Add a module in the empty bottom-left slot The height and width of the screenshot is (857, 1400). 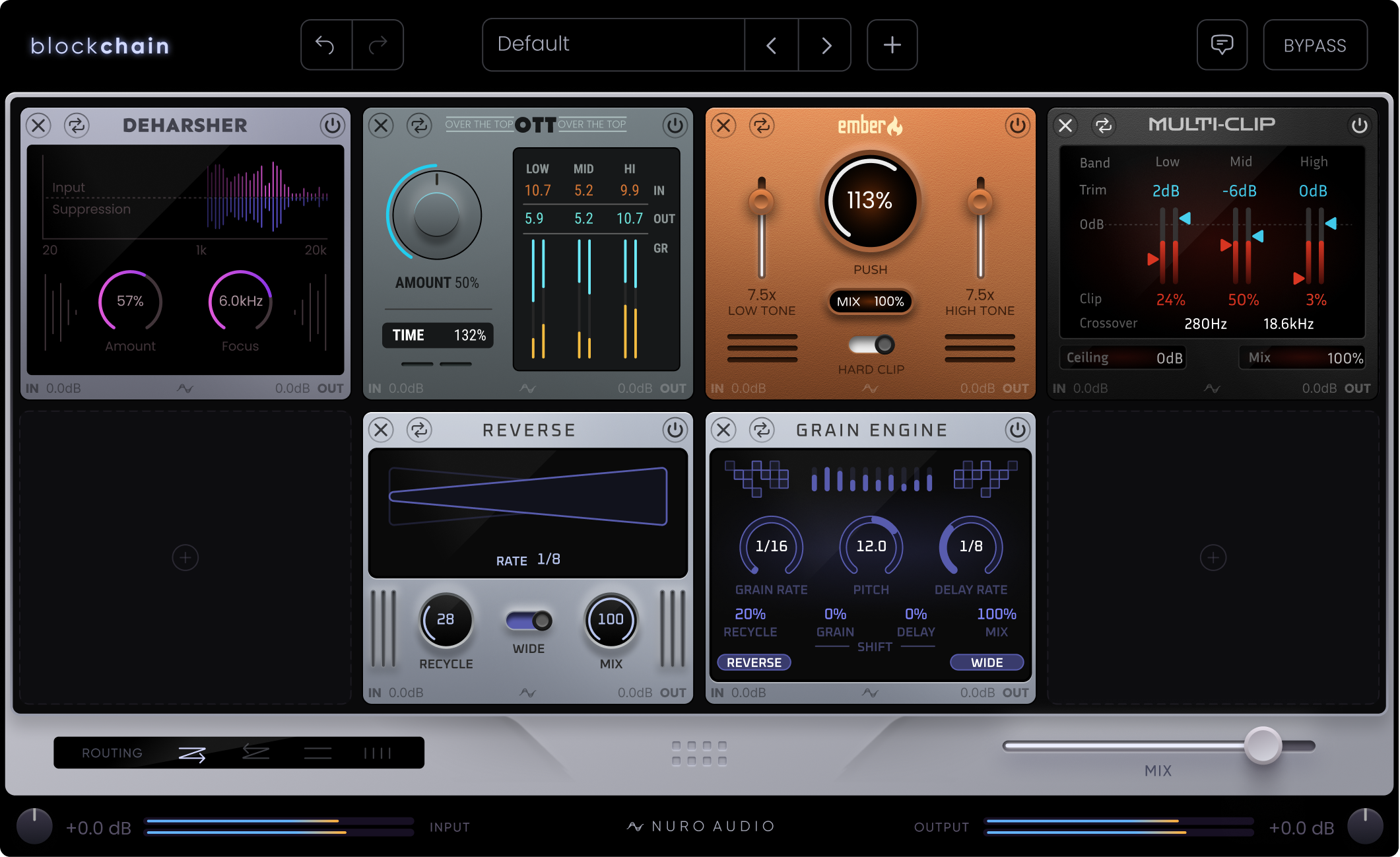pos(185,558)
